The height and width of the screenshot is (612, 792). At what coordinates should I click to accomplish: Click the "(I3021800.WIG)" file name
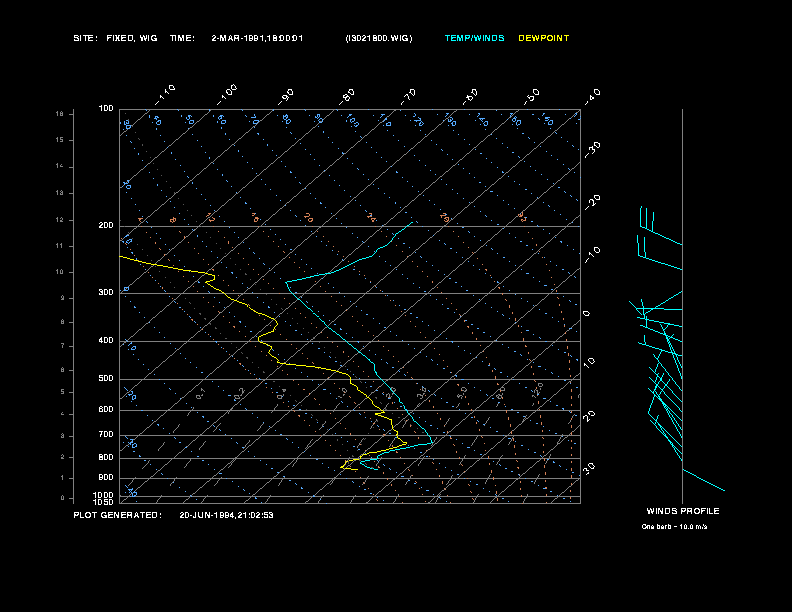coord(379,38)
